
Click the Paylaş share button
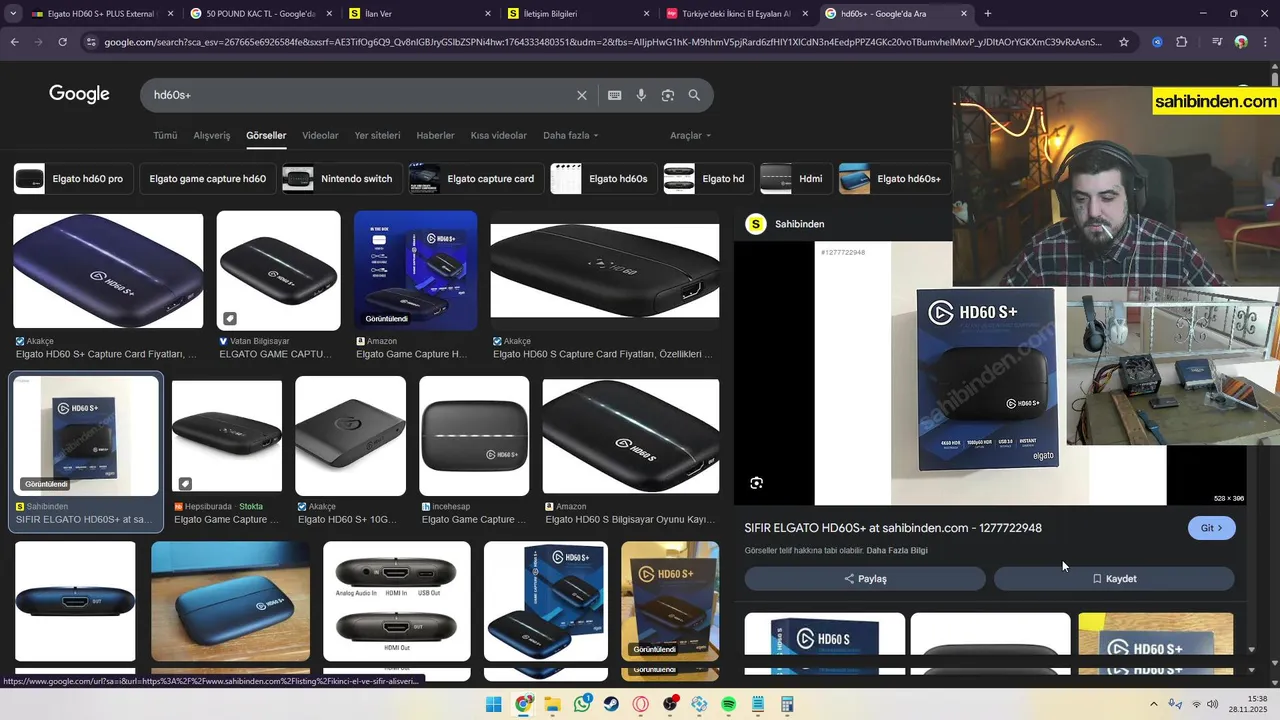pos(865,579)
